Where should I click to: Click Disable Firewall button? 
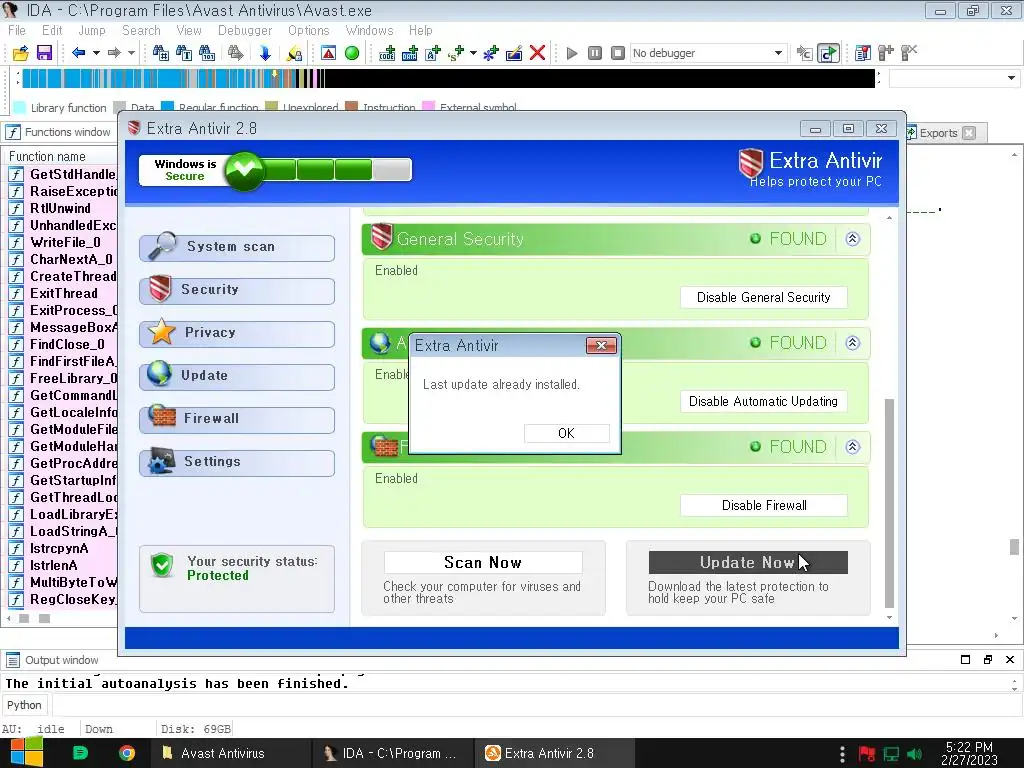tap(763, 505)
